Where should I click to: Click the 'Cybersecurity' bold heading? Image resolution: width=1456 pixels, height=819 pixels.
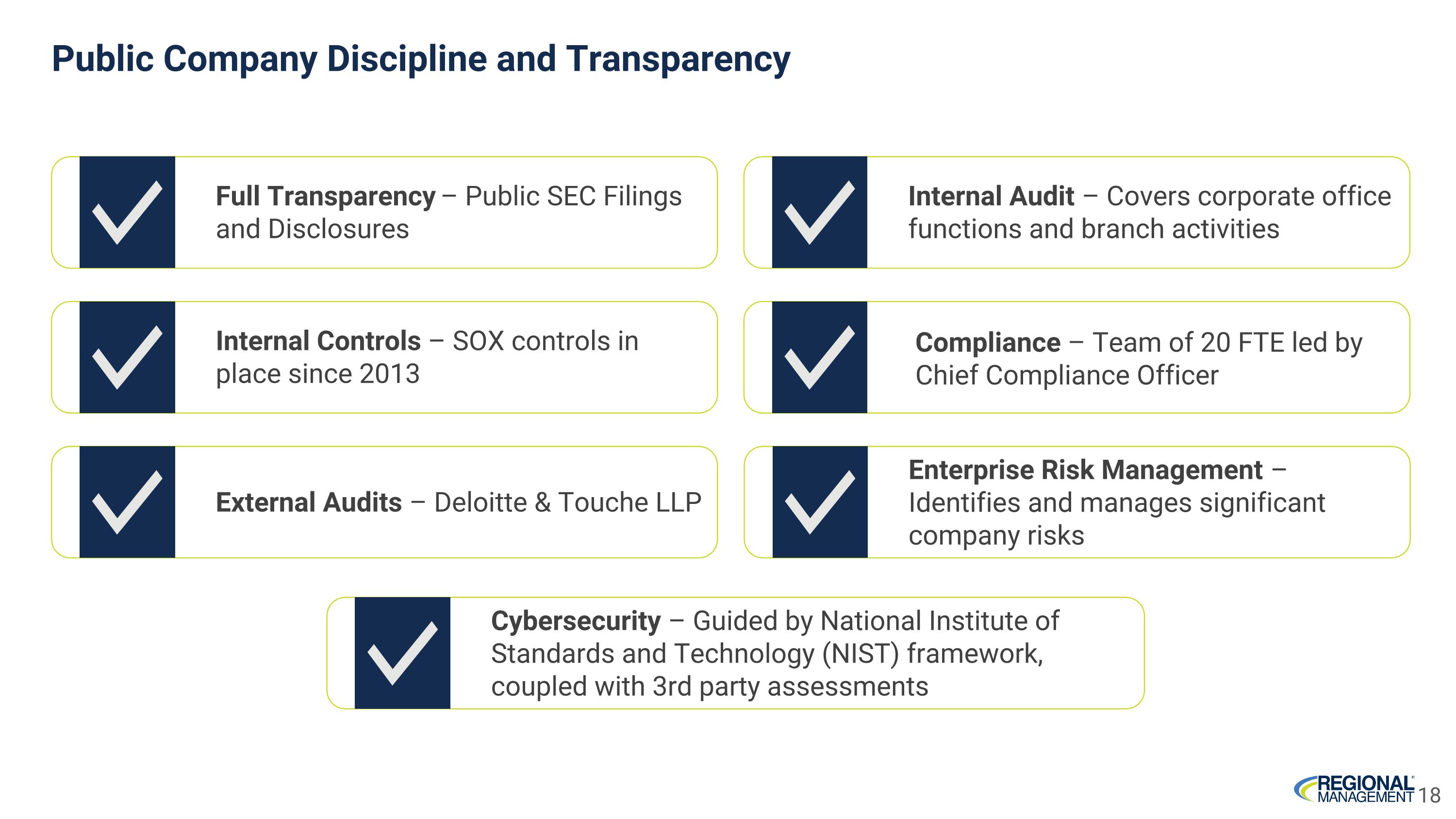(x=576, y=620)
